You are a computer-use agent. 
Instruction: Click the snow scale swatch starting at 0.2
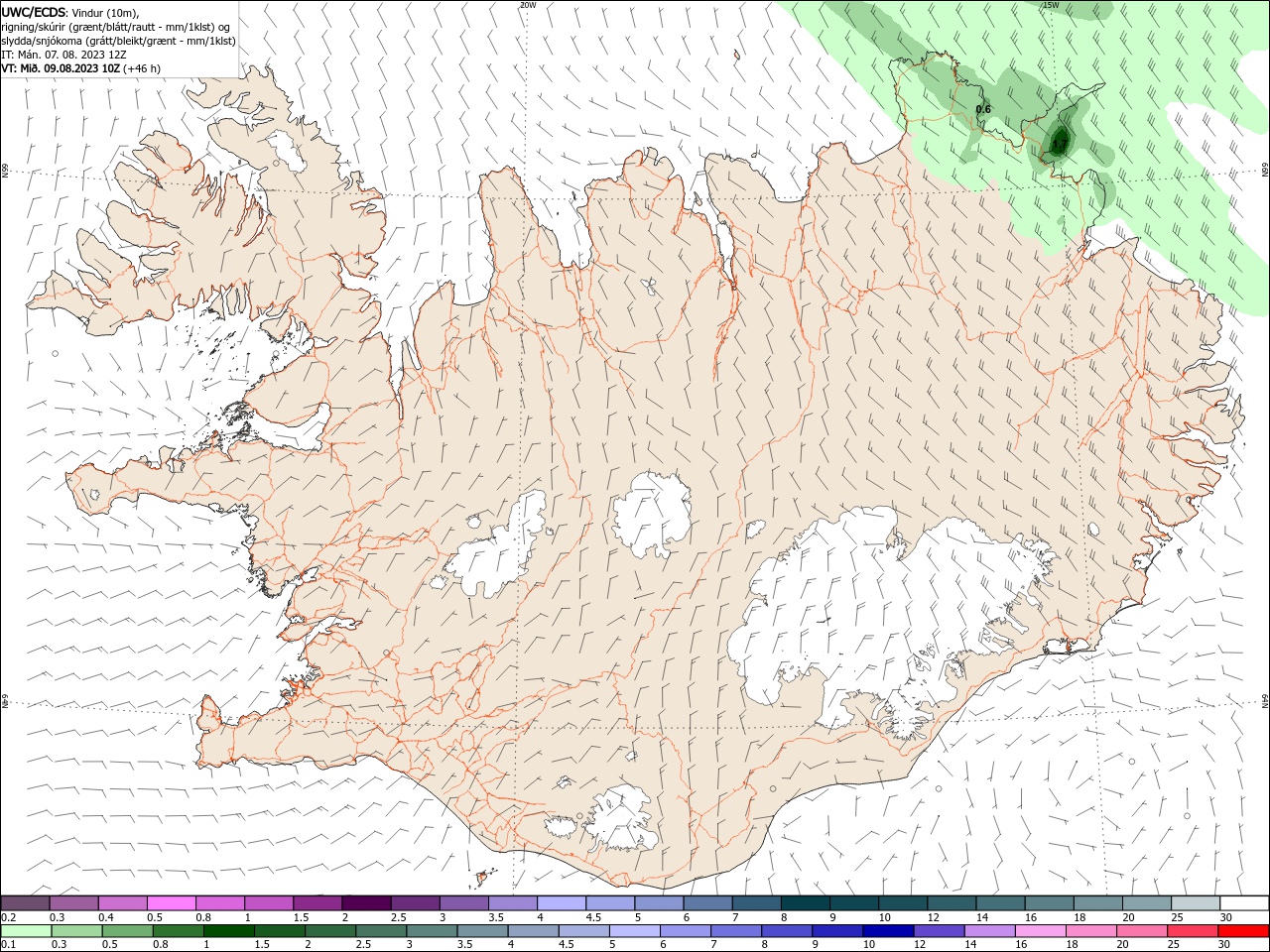coord(25,902)
